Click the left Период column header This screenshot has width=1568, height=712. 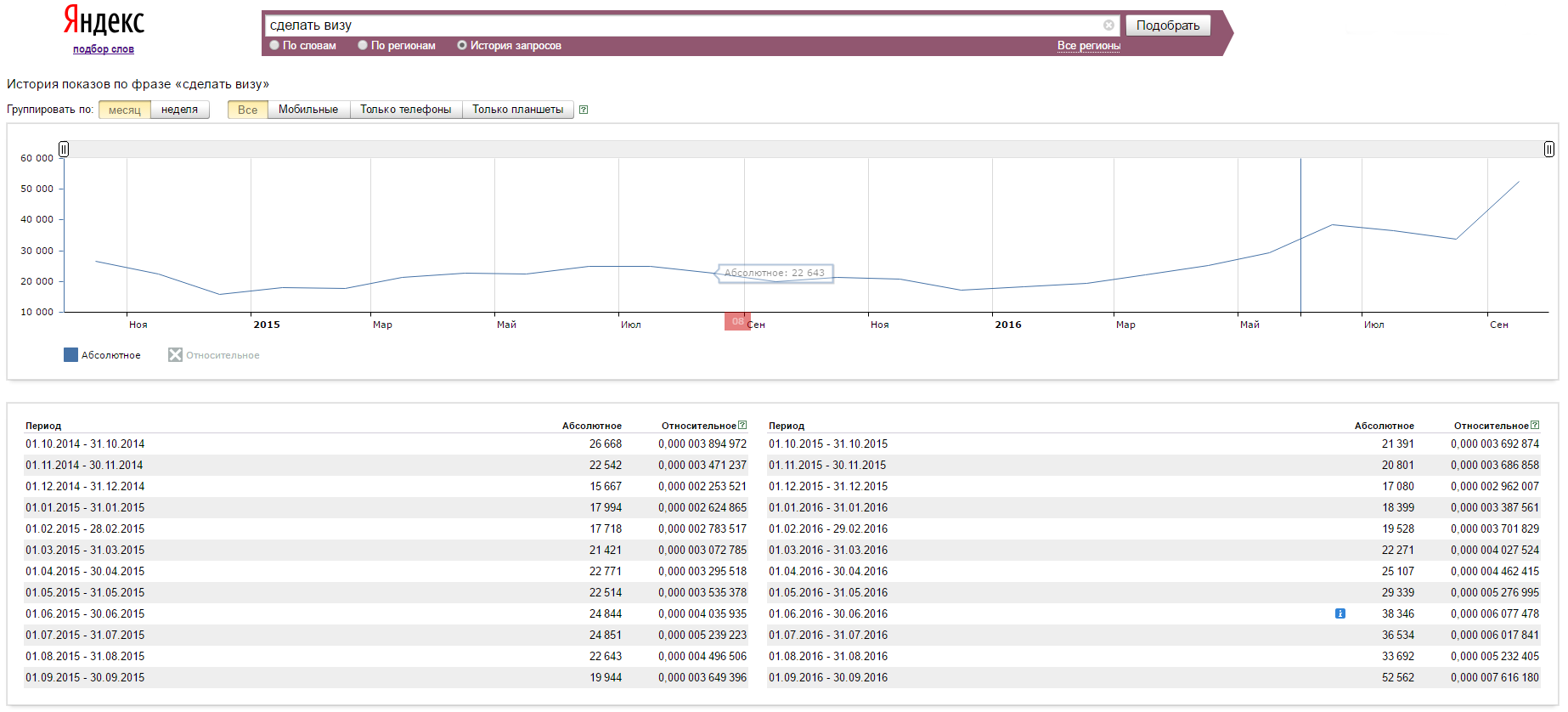click(43, 426)
